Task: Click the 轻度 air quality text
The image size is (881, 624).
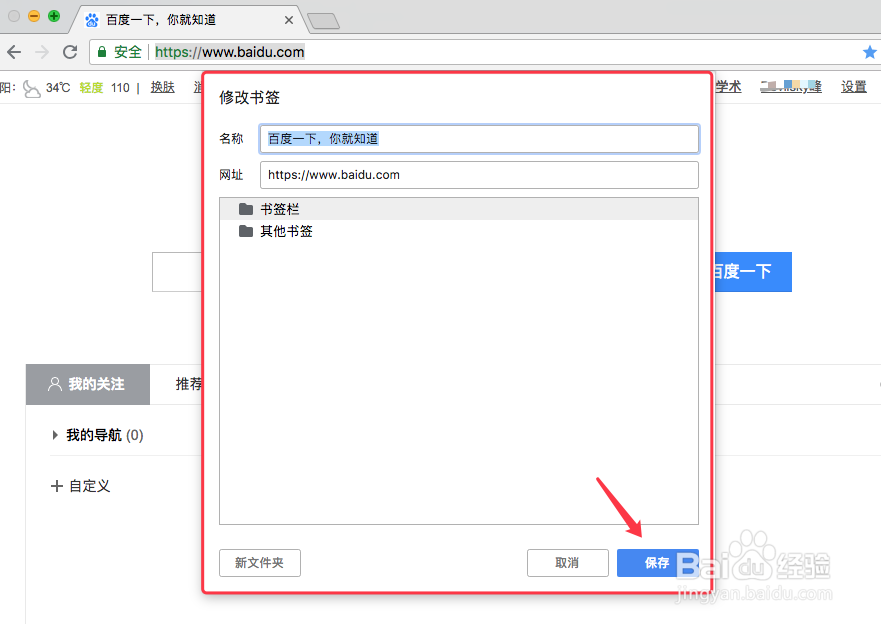Action: tap(91, 88)
